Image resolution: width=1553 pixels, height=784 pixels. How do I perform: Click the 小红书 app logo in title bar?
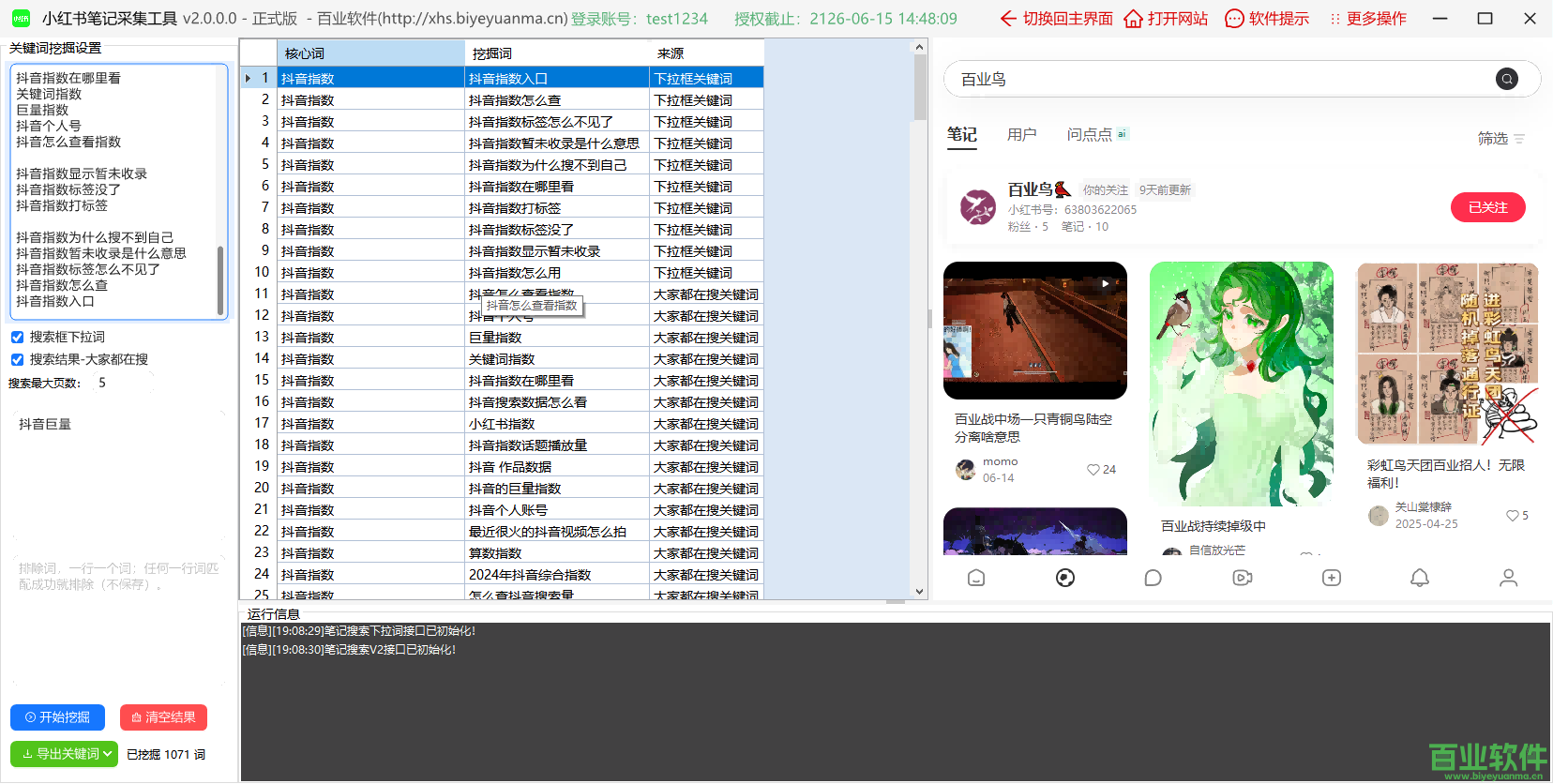click(21, 18)
